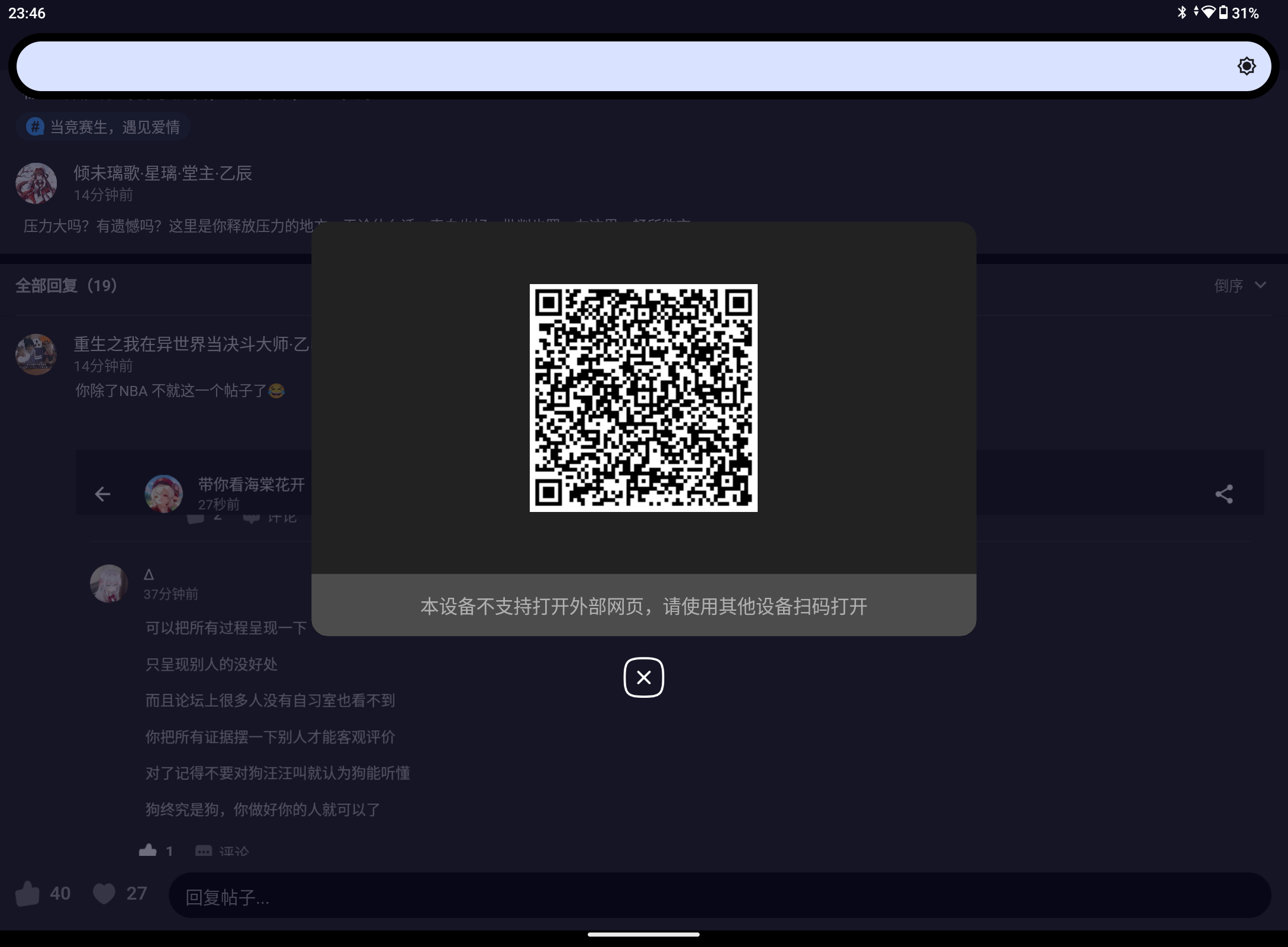Screen dimensions: 1288x947
Task: Select the text 而且论坛上很多人没有自习室也看不到
Action: (x=270, y=700)
